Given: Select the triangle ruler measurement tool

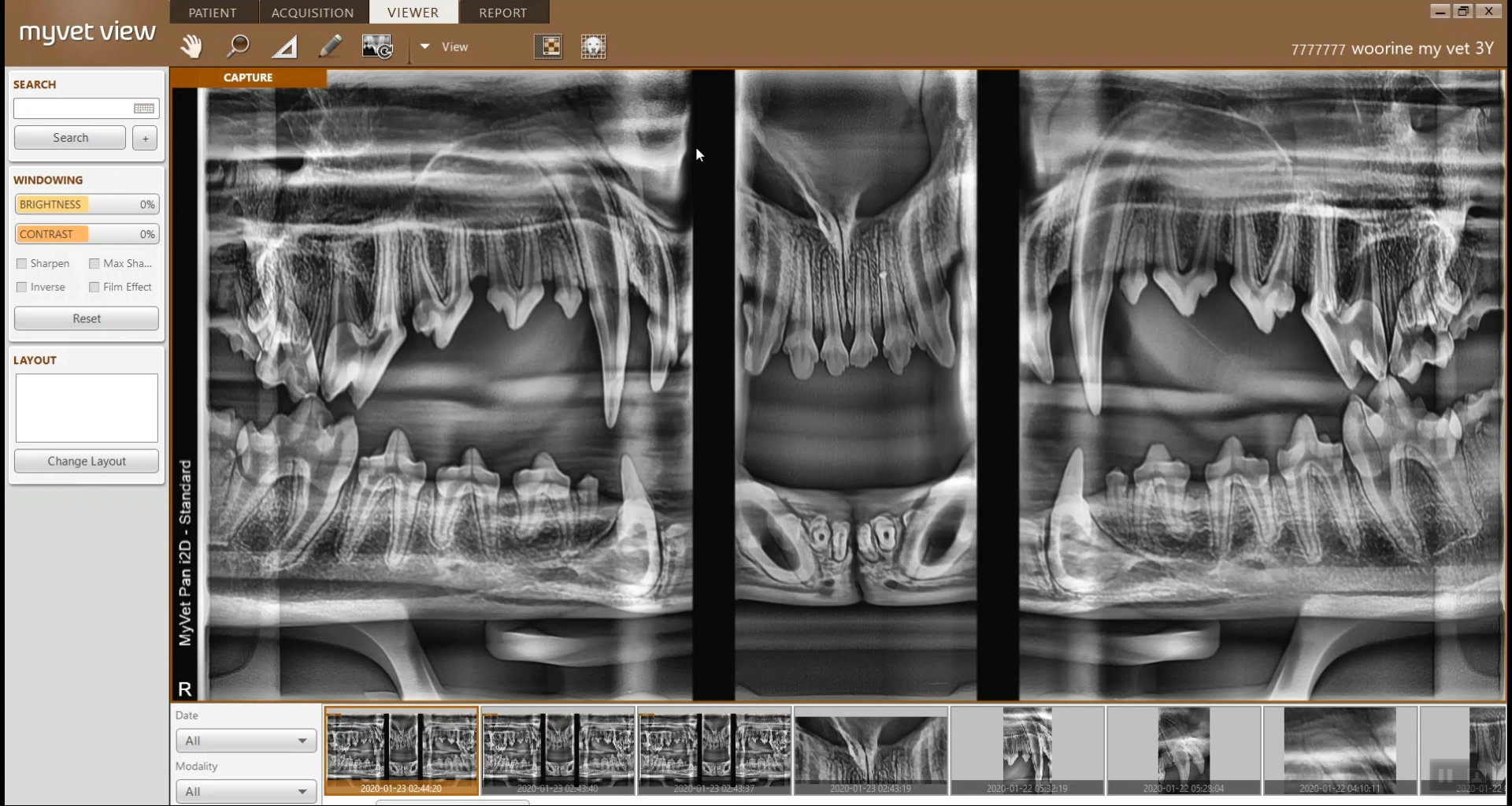Looking at the screenshot, I should tap(284, 47).
